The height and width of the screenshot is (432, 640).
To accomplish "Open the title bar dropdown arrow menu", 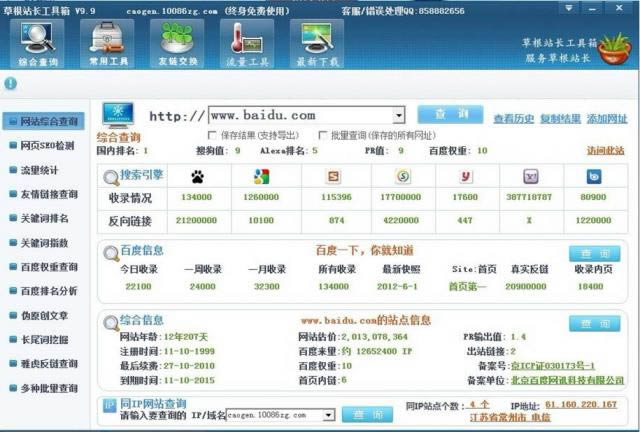I will click(x=568, y=8).
